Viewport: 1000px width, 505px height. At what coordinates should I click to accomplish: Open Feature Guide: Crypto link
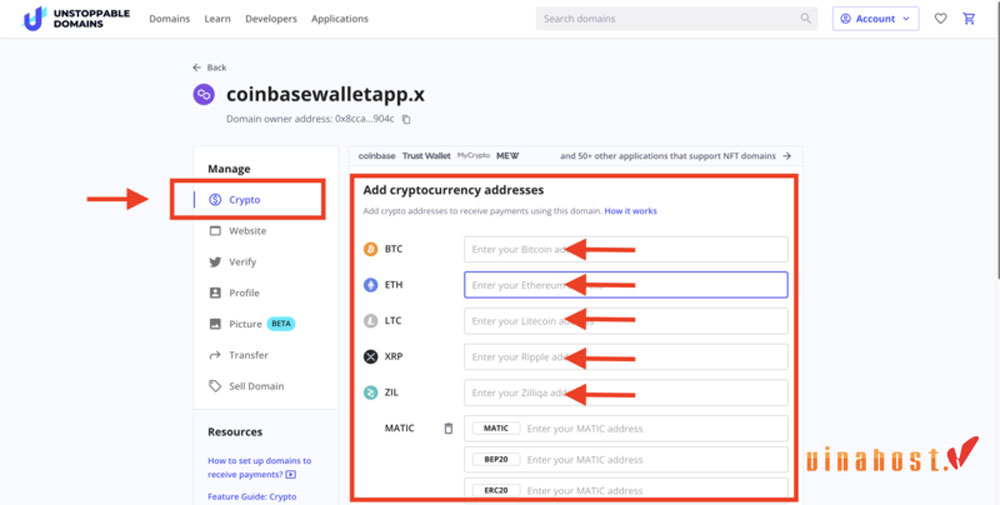coord(252,497)
